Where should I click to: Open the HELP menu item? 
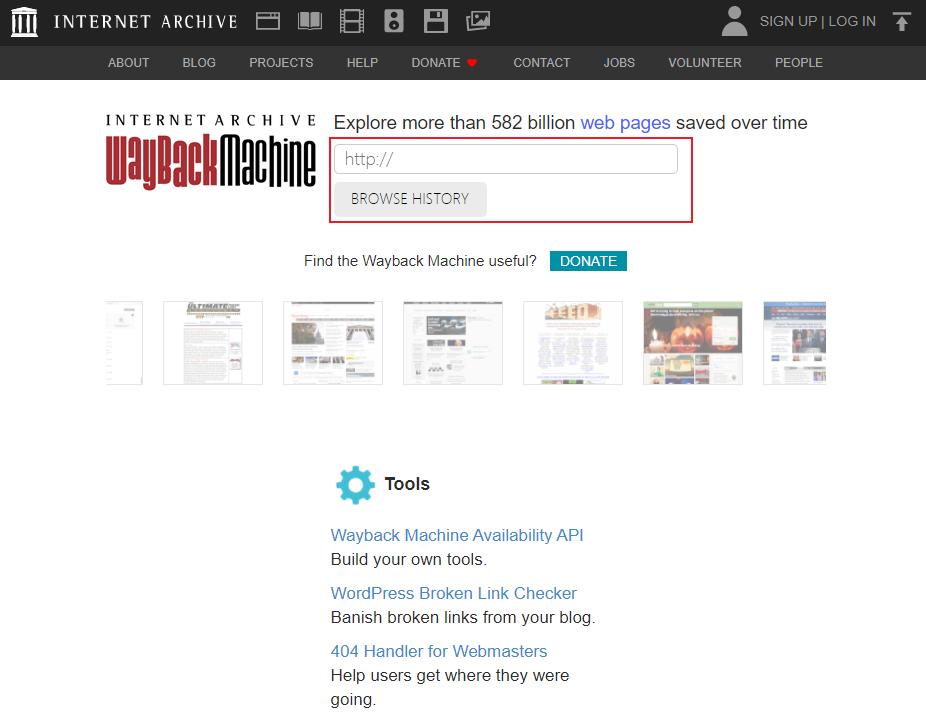[x=362, y=63]
